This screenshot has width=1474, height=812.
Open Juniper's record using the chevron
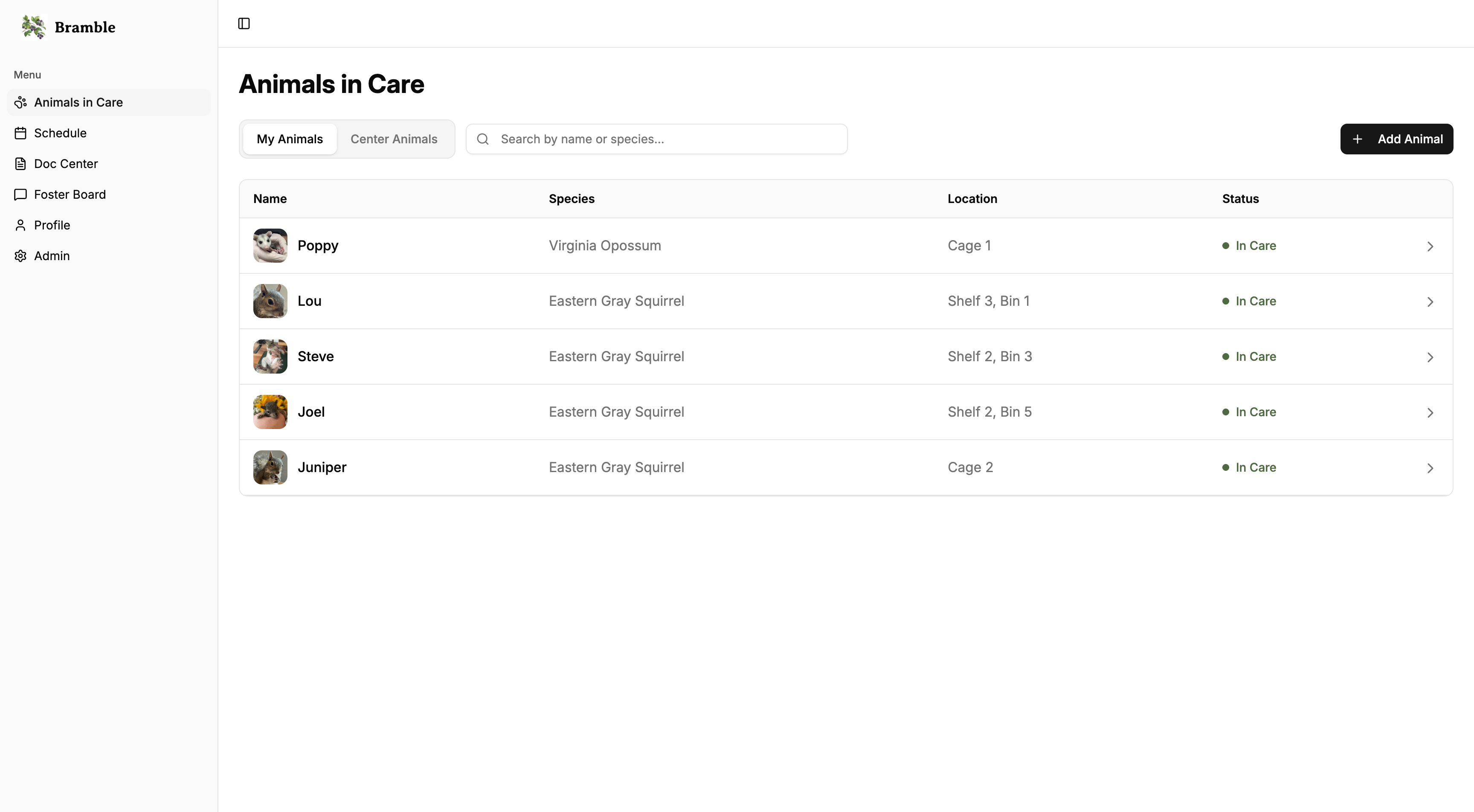1430,468
